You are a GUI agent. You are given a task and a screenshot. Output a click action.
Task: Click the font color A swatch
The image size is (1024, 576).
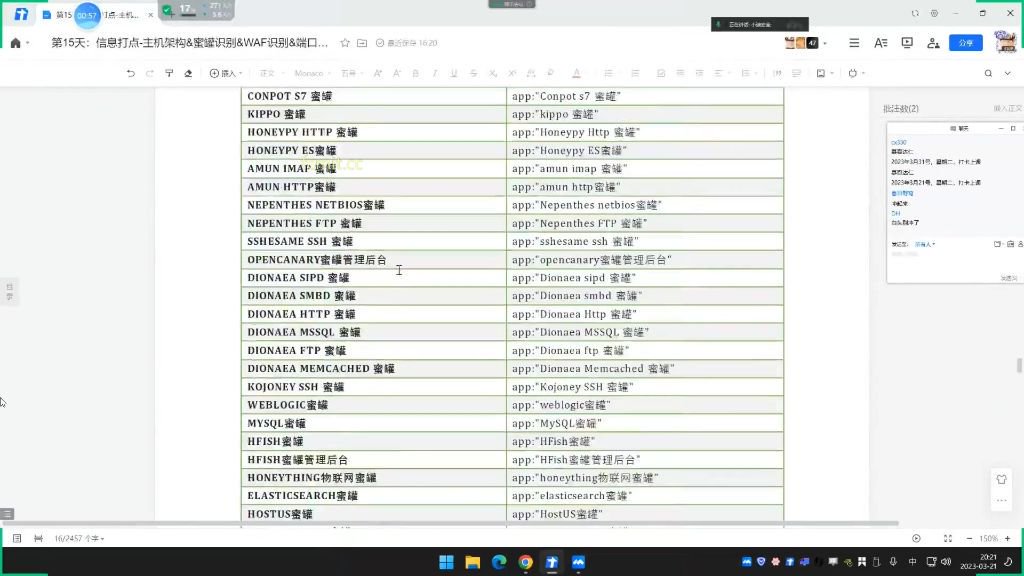pos(576,73)
